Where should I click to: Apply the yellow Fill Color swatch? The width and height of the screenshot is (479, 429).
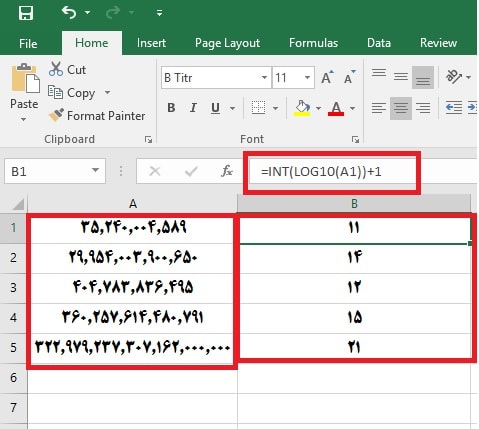click(302, 108)
